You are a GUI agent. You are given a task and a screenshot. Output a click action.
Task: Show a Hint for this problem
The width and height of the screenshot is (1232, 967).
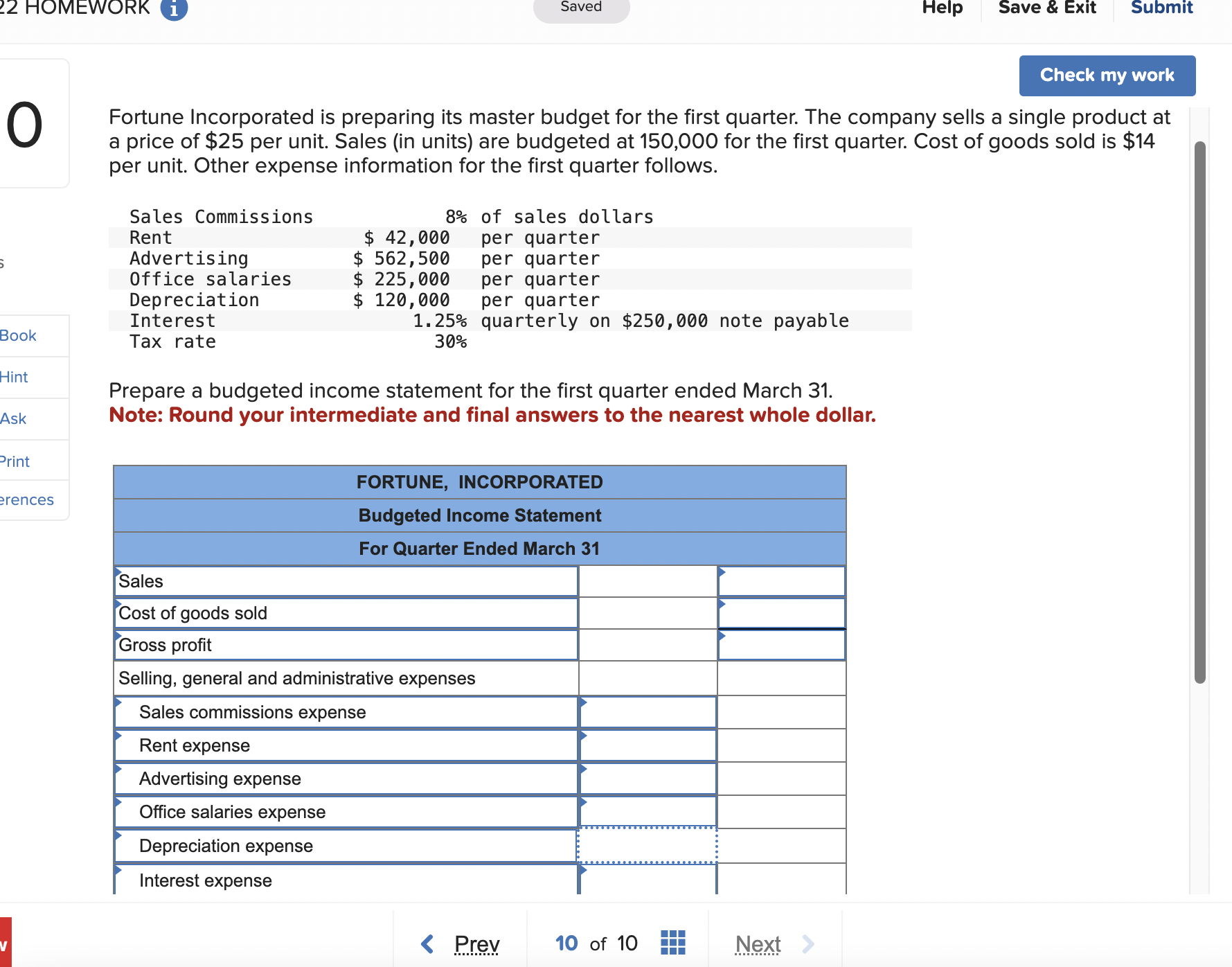13,377
